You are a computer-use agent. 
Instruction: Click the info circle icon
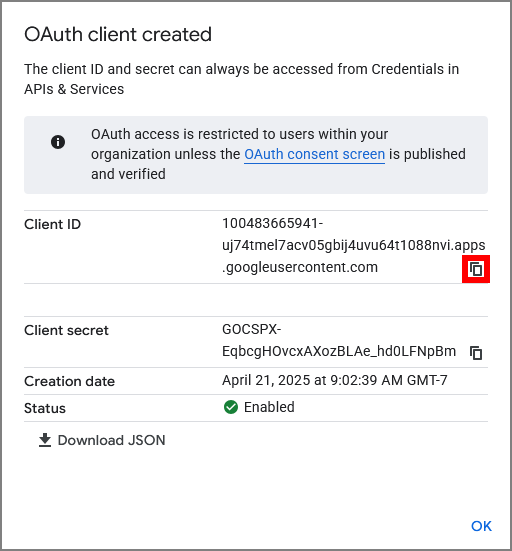click(58, 142)
